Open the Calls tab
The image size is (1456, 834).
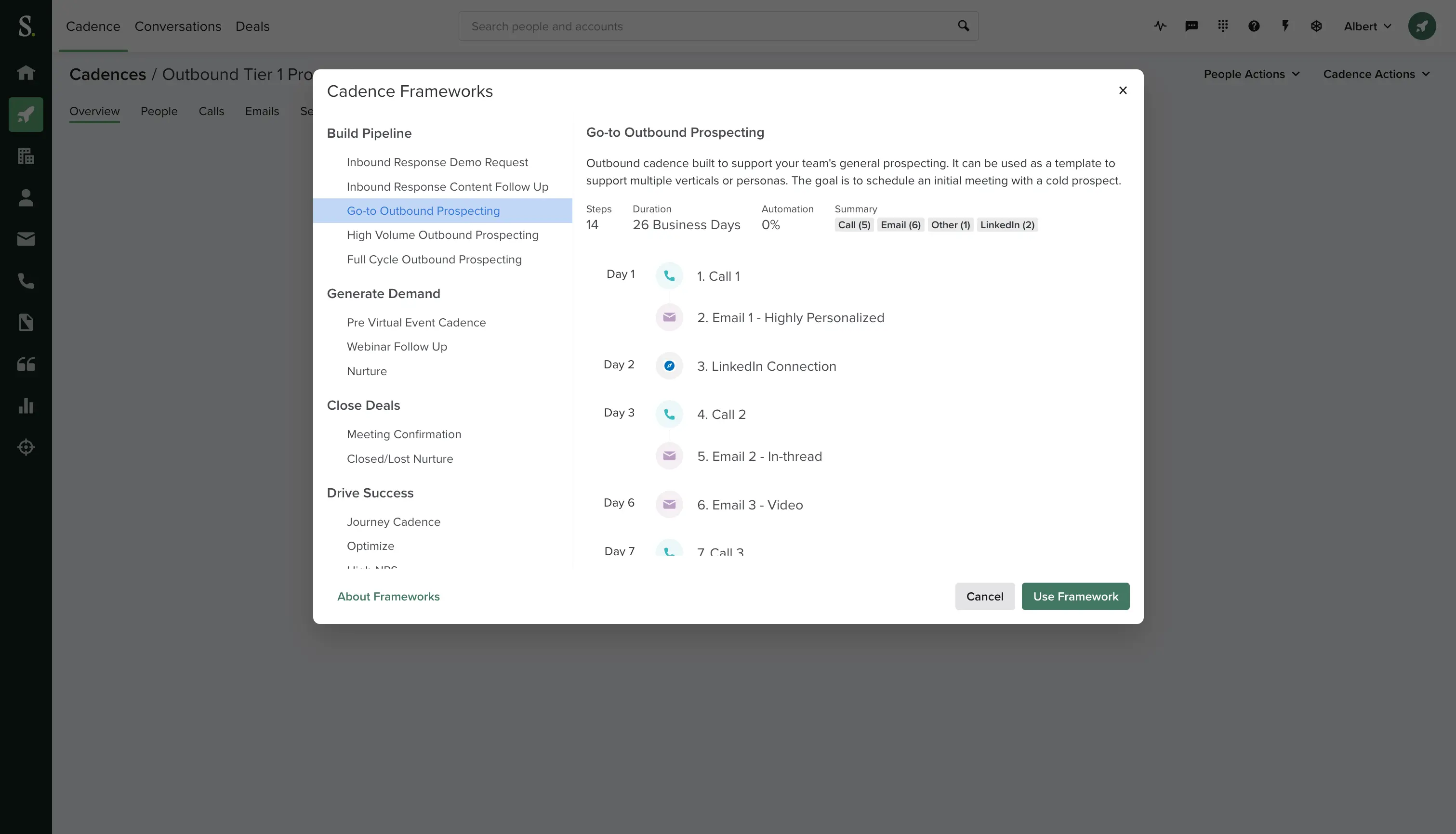(x=211, y=111)
